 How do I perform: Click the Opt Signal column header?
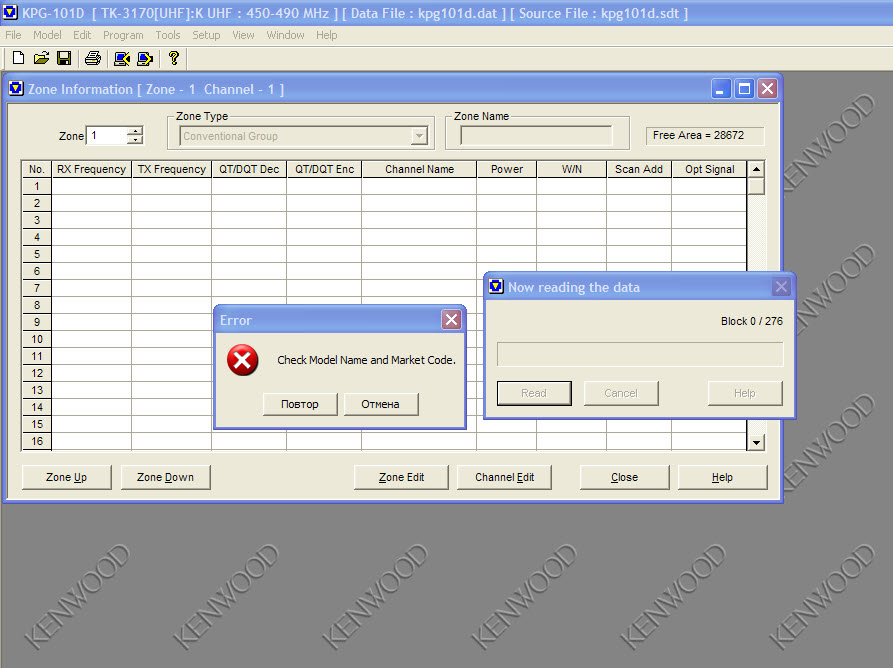(710, 169)
